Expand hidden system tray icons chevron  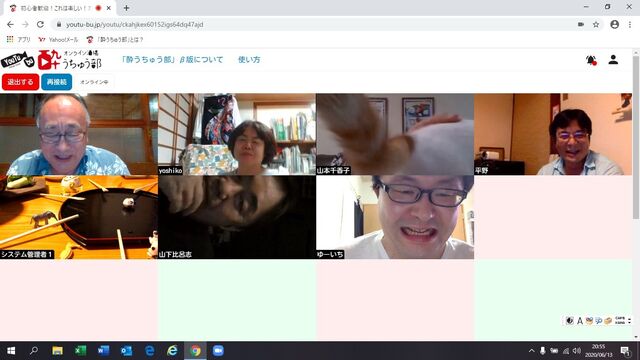(x=531, y=351)
